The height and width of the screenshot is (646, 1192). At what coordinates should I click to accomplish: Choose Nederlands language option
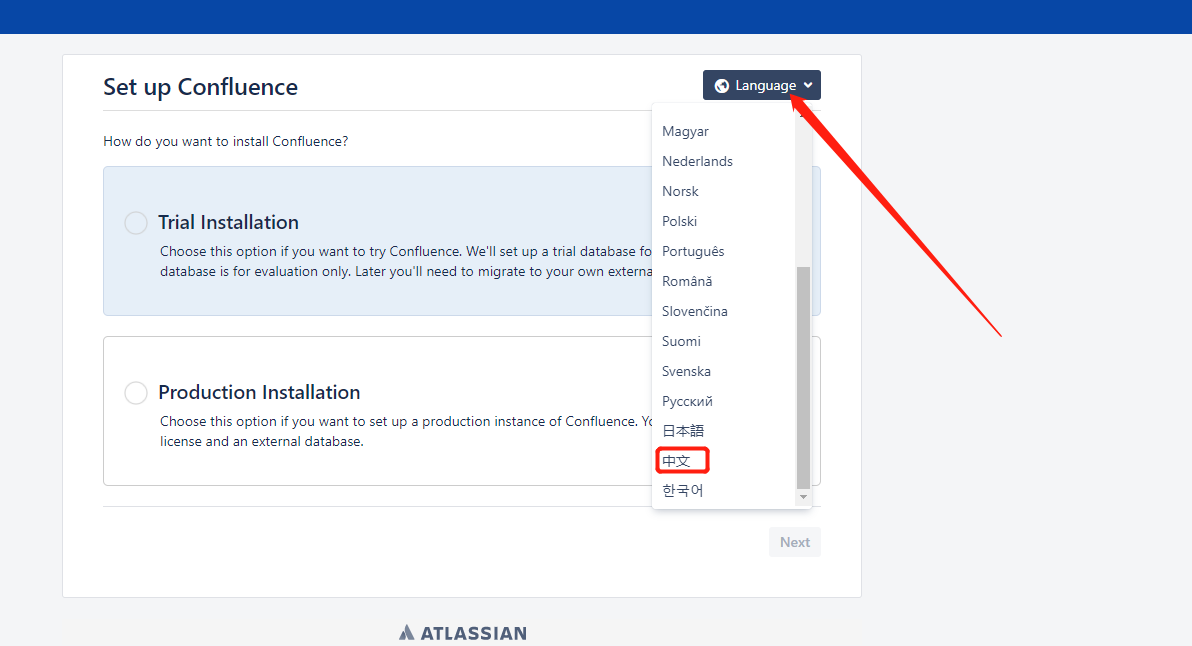697,161
